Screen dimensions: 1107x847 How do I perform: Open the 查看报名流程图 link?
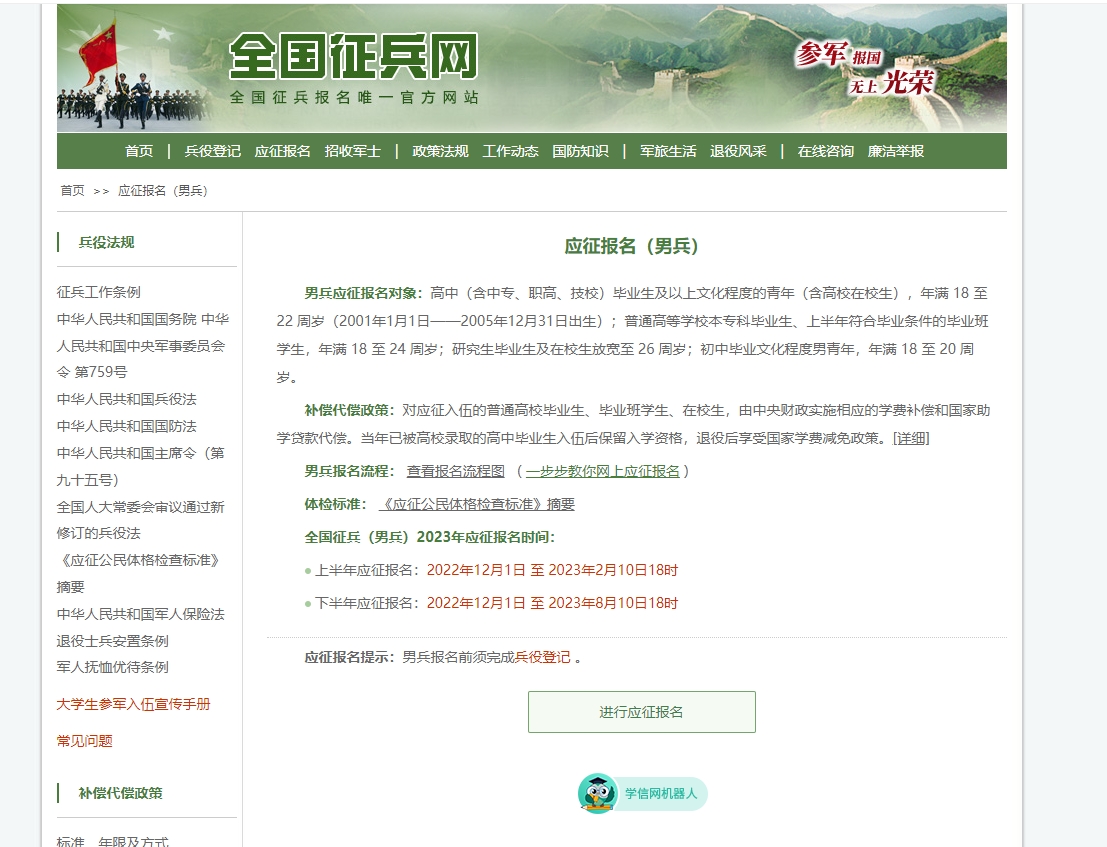455,471
